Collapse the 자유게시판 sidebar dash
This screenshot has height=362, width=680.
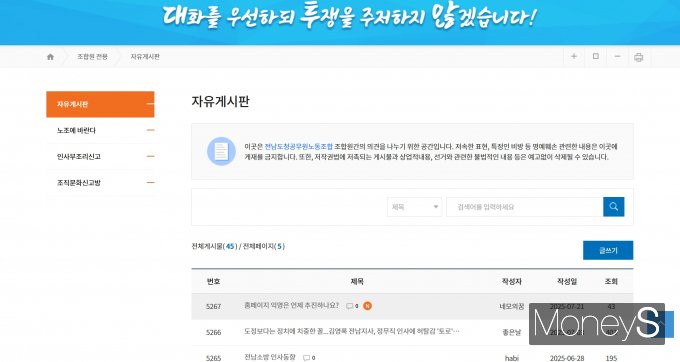(x=150, y=104)
